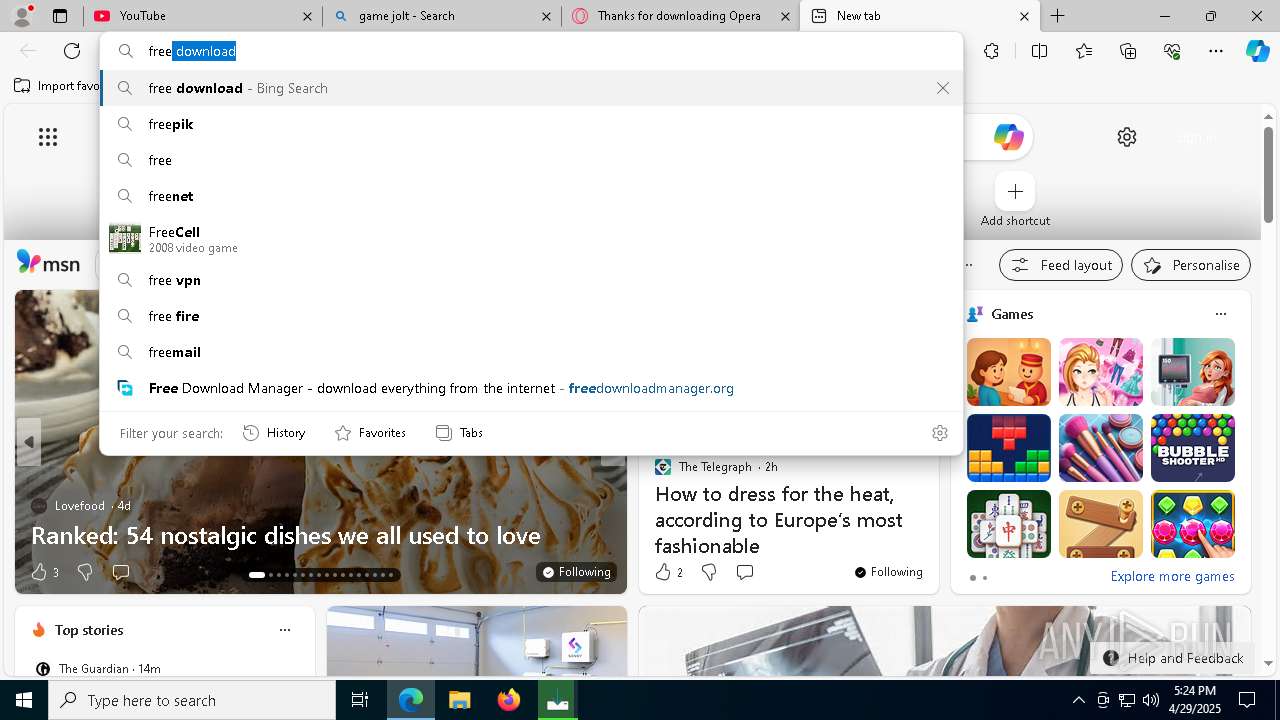
Task: Open Games card more options
Action: [x=1220, y=314]
